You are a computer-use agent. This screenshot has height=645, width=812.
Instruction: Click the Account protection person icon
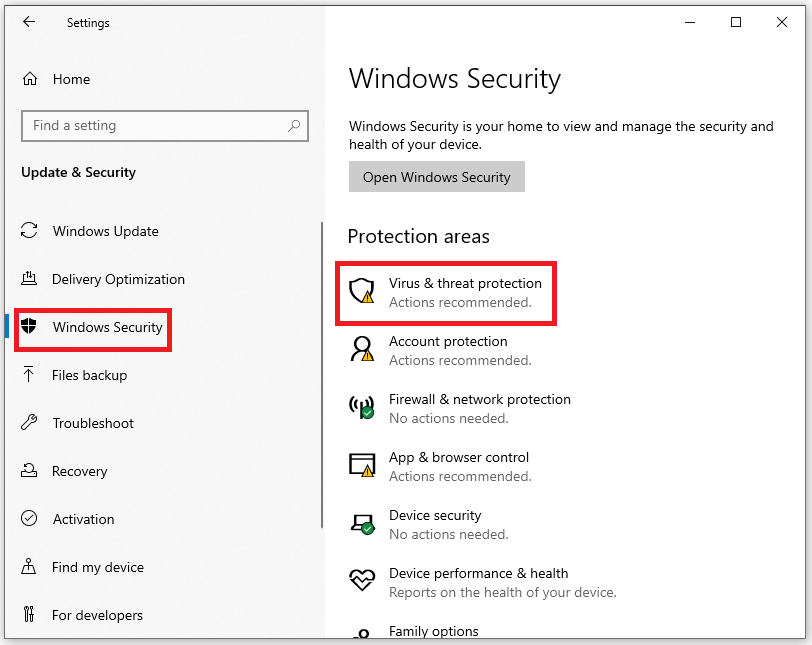[361, 349]
